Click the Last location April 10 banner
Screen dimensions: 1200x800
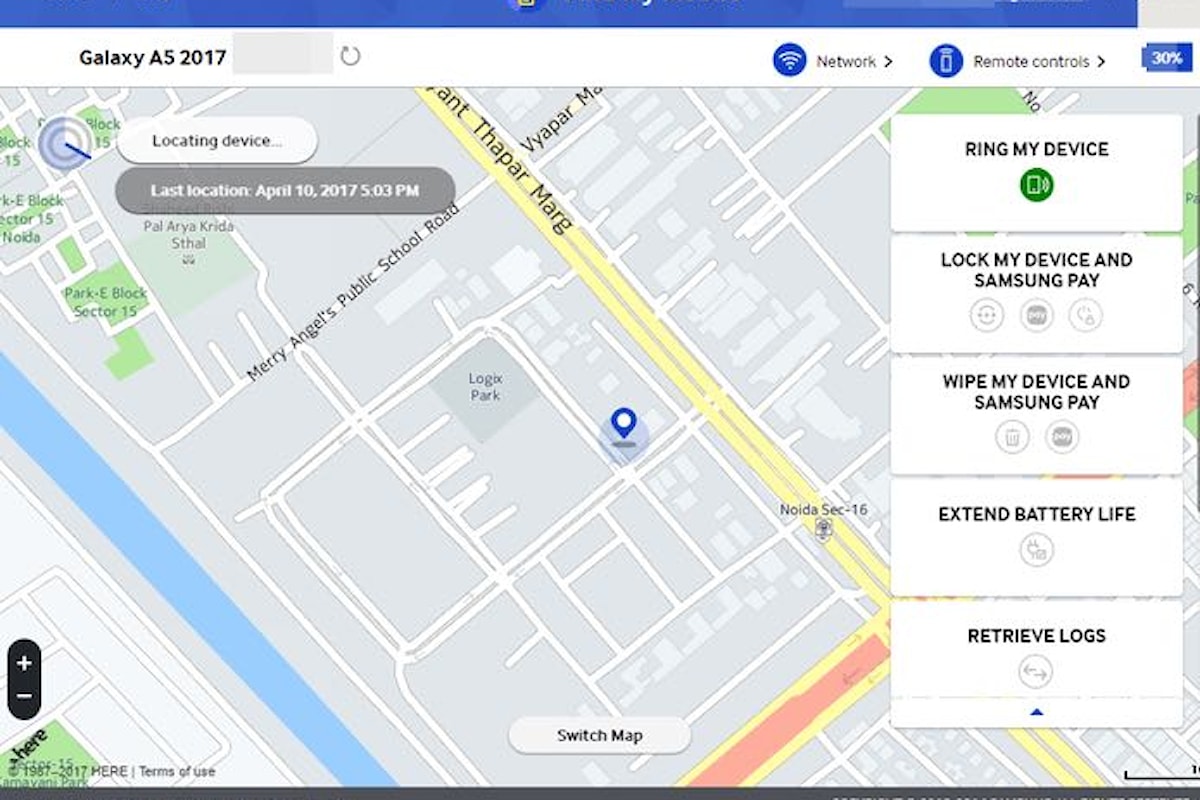(x=285, y=190)
